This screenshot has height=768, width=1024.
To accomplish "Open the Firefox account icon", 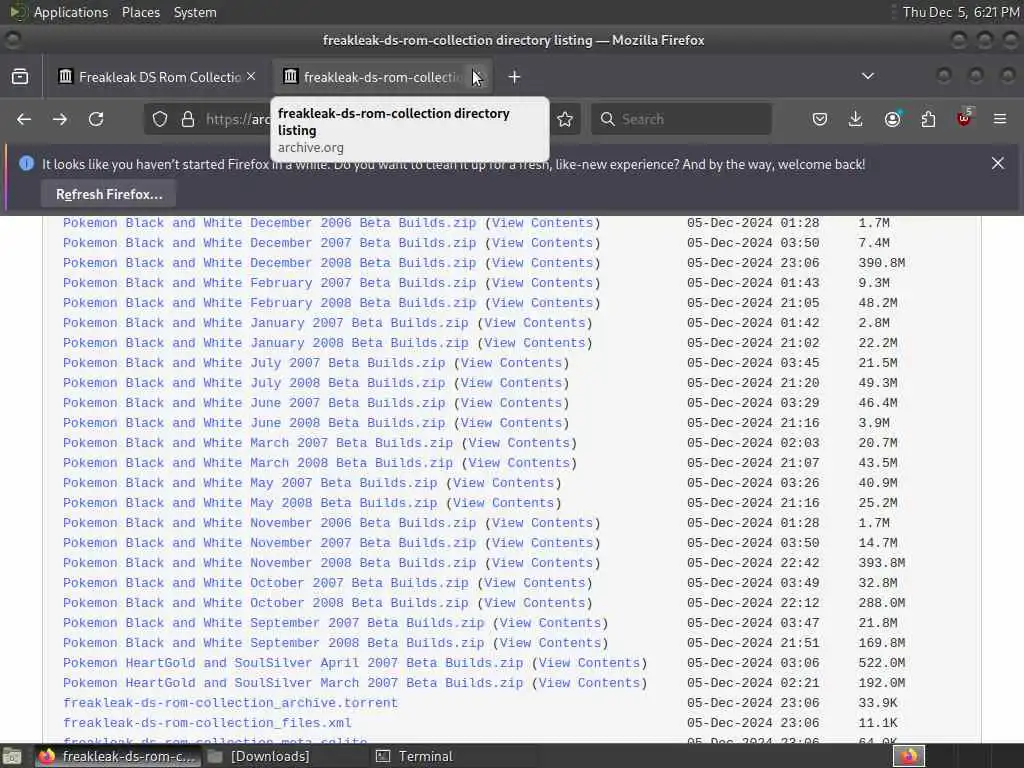I will tap(892, 119).
